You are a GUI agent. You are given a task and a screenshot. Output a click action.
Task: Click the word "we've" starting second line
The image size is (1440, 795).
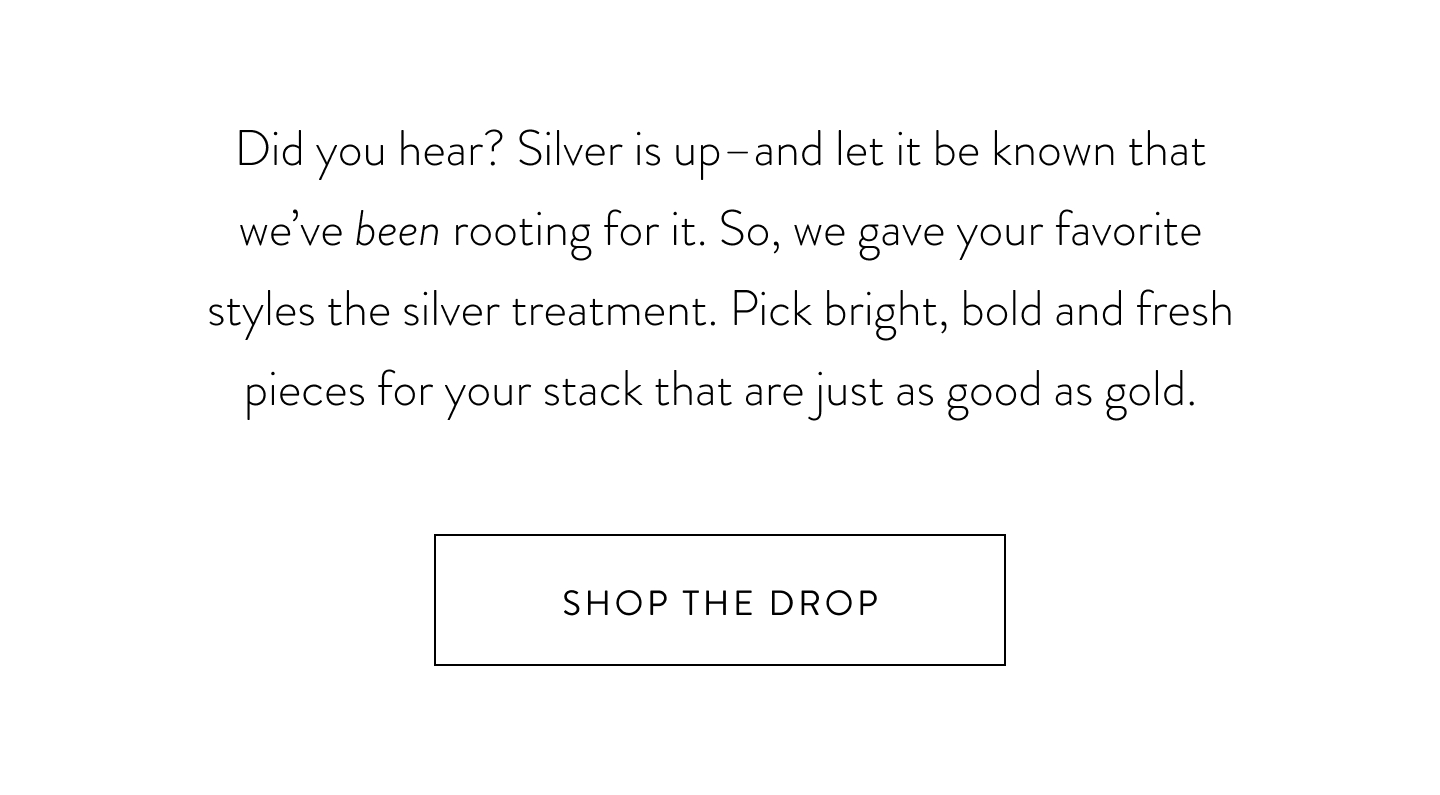291,231
